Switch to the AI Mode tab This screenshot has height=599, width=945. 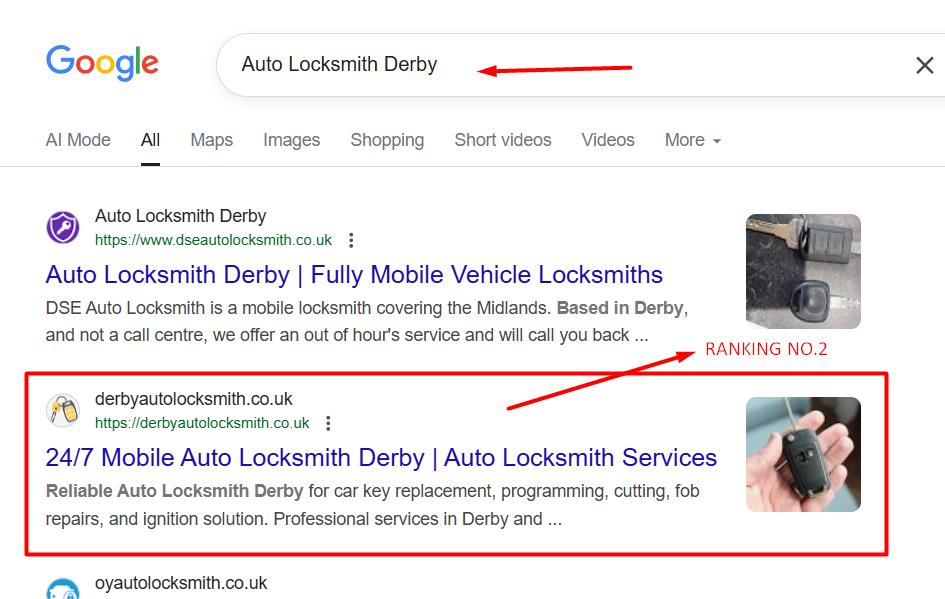78,140
